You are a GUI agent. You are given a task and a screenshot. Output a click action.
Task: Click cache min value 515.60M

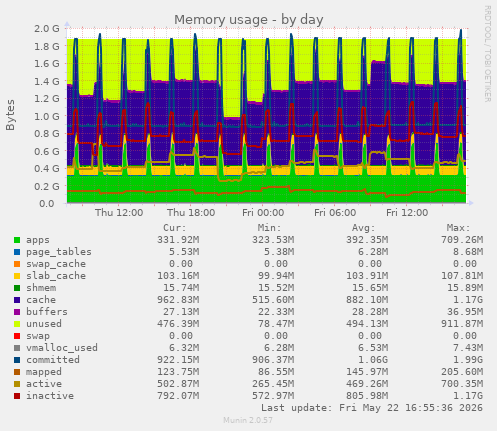tap(273, 300)
